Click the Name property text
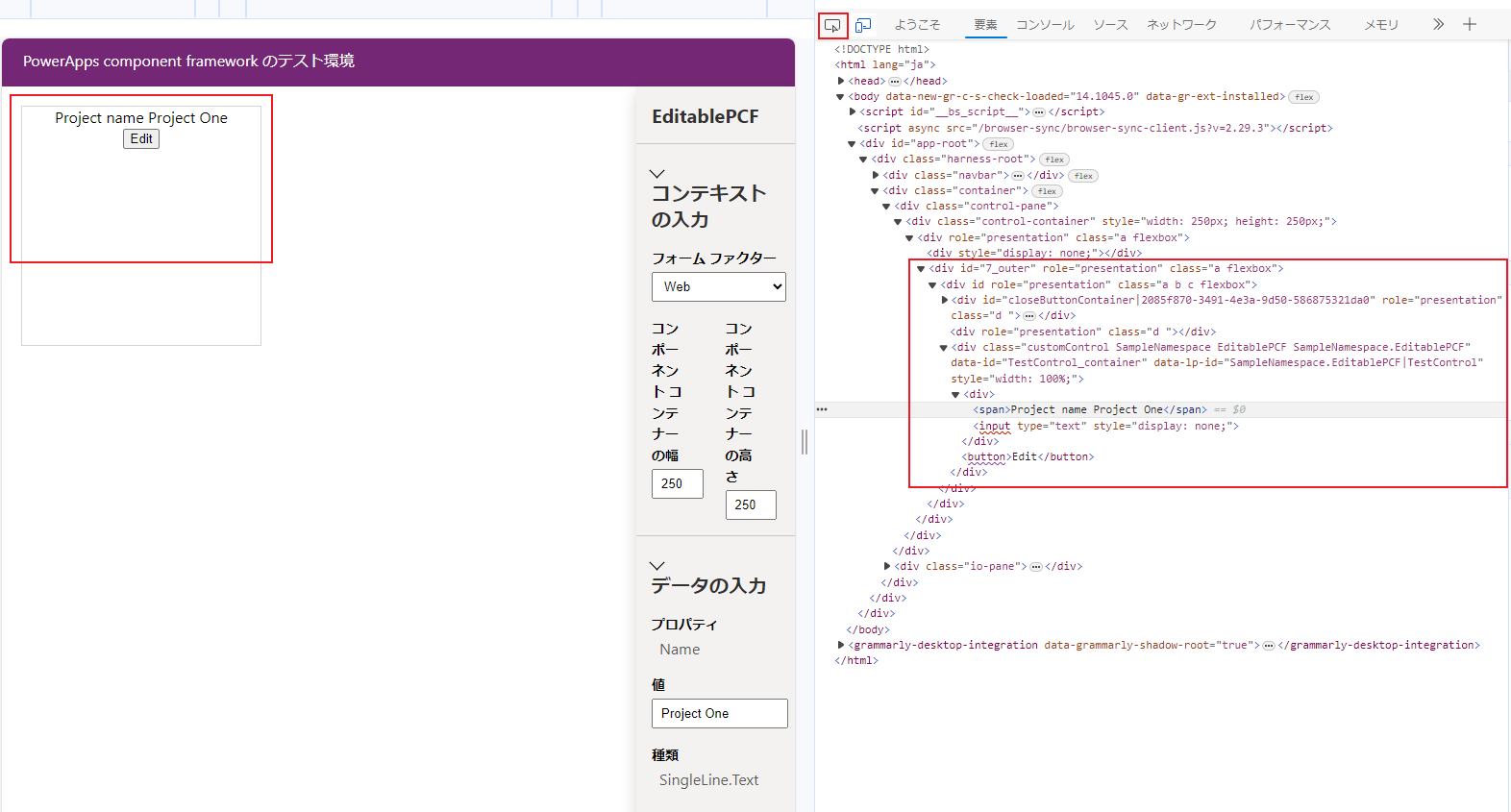Screen dimensions: 1511x812 [x=680, y=650]
